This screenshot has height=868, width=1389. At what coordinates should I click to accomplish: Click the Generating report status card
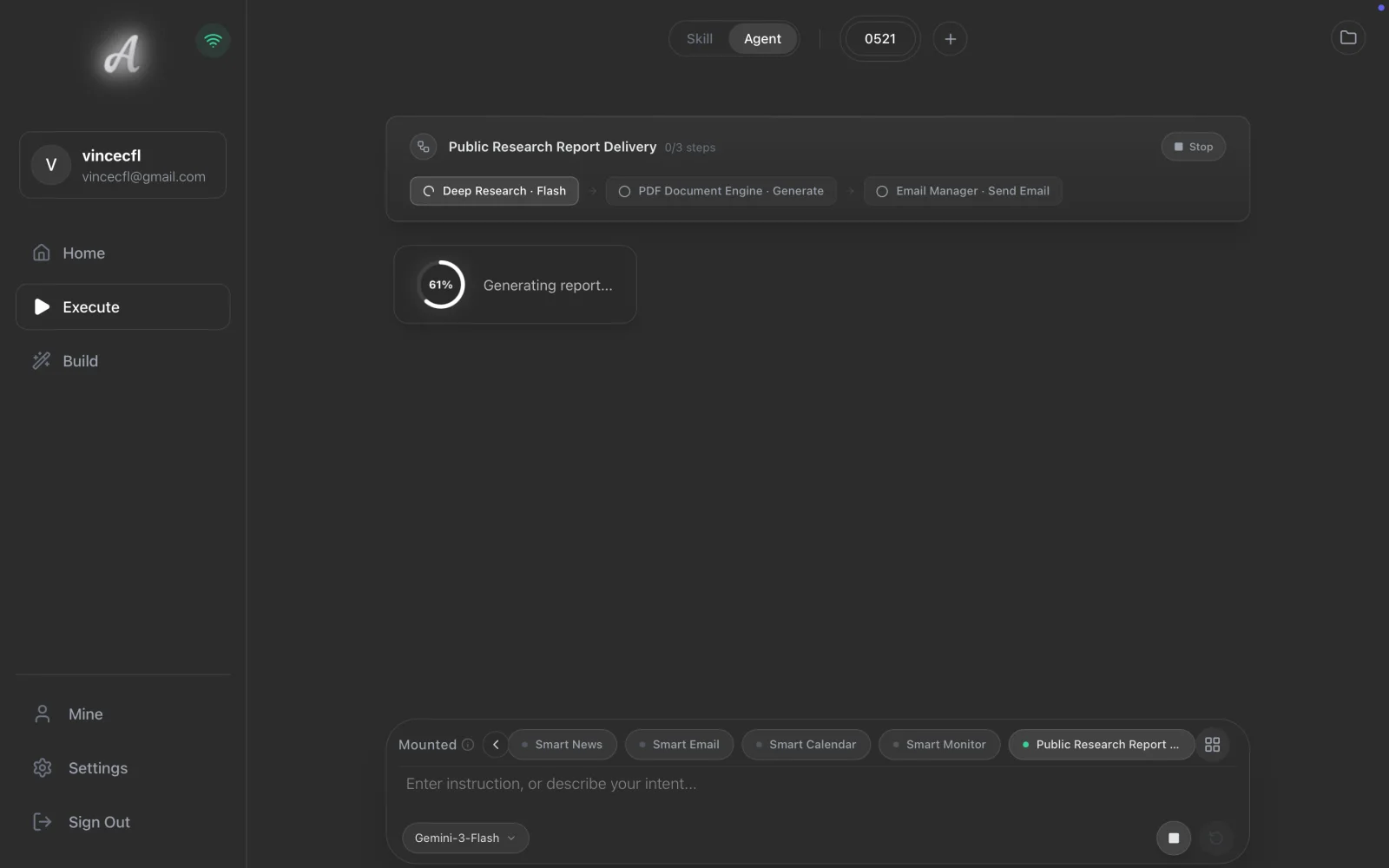[x=515, y=285]
